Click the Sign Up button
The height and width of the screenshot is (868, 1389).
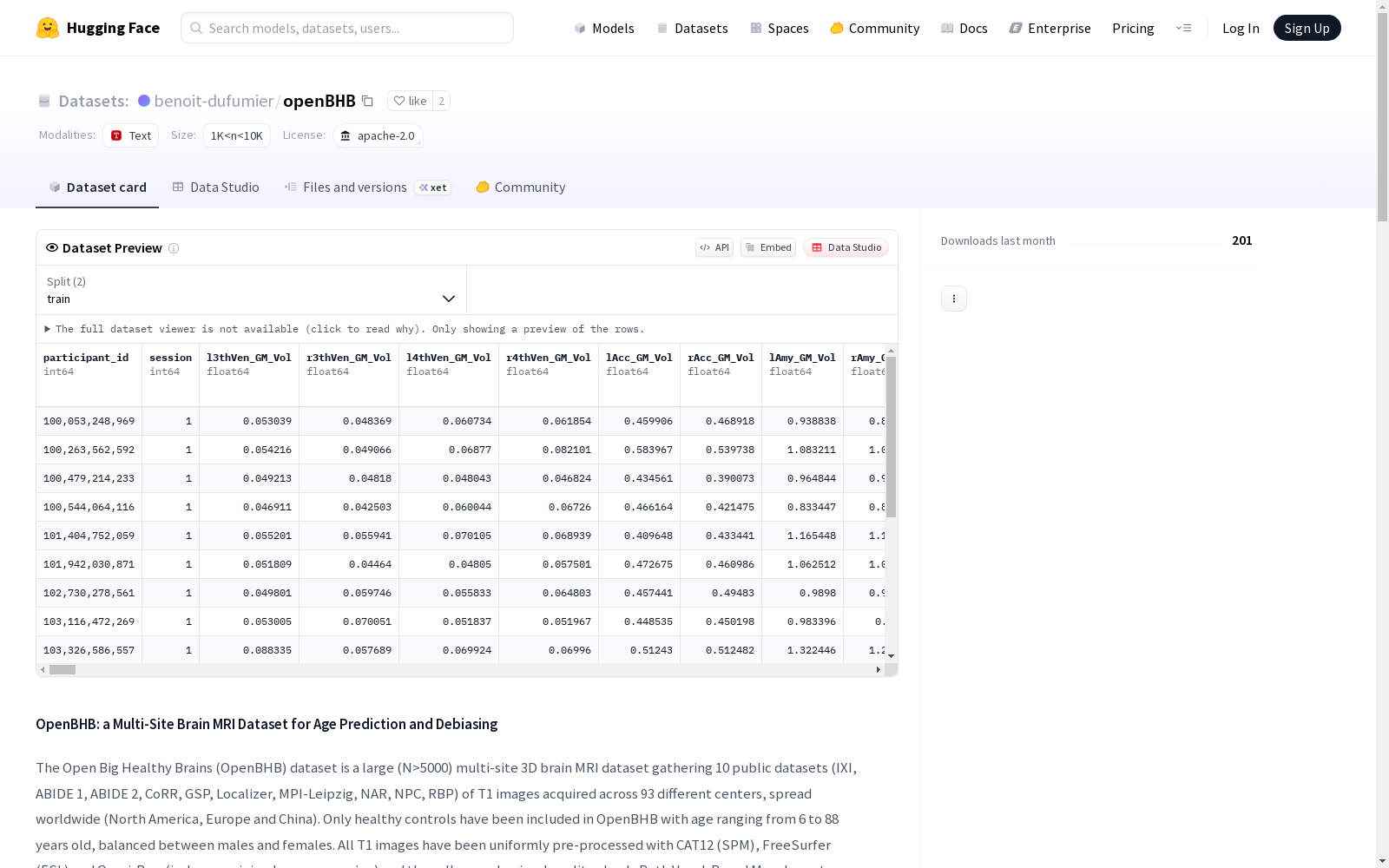1307,28
